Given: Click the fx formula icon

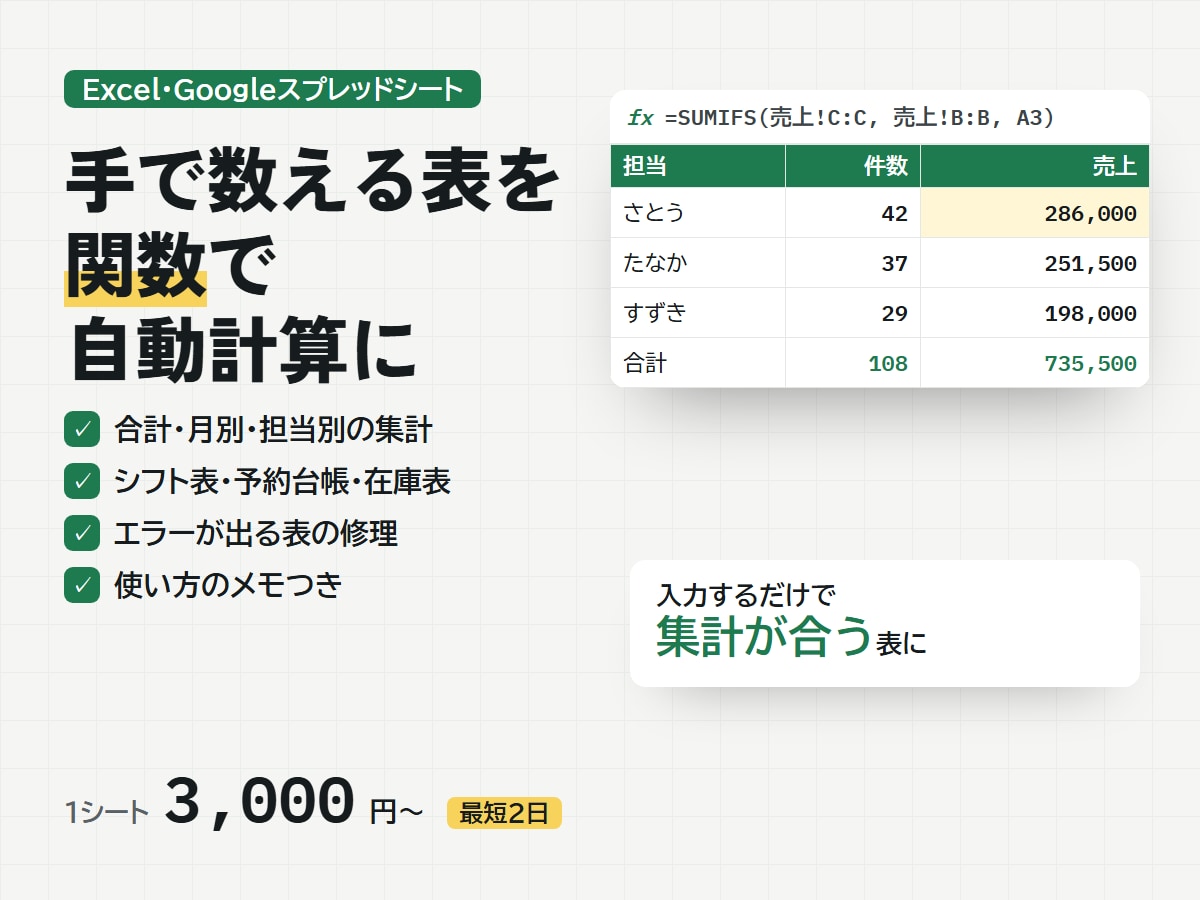Looking at the screenshot, I should [640, 118].
